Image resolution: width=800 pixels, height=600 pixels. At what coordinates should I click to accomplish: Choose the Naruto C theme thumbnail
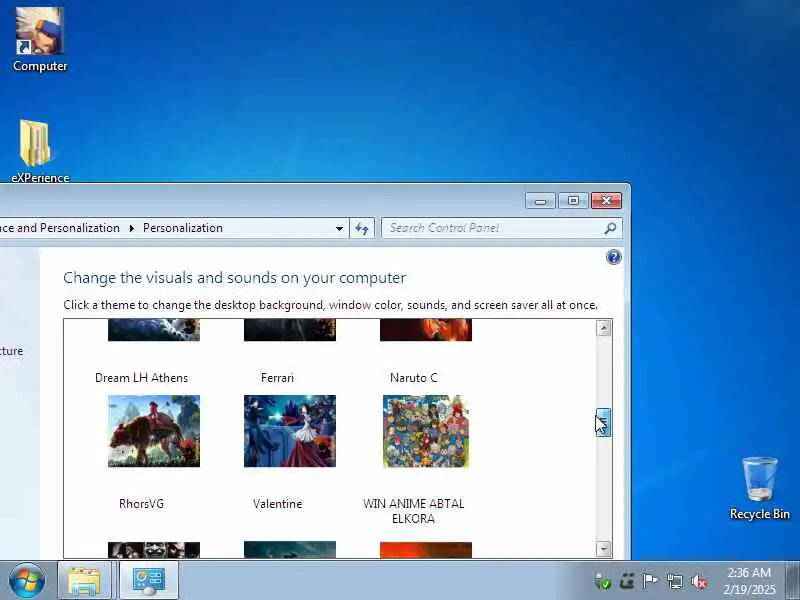[426, 330]
